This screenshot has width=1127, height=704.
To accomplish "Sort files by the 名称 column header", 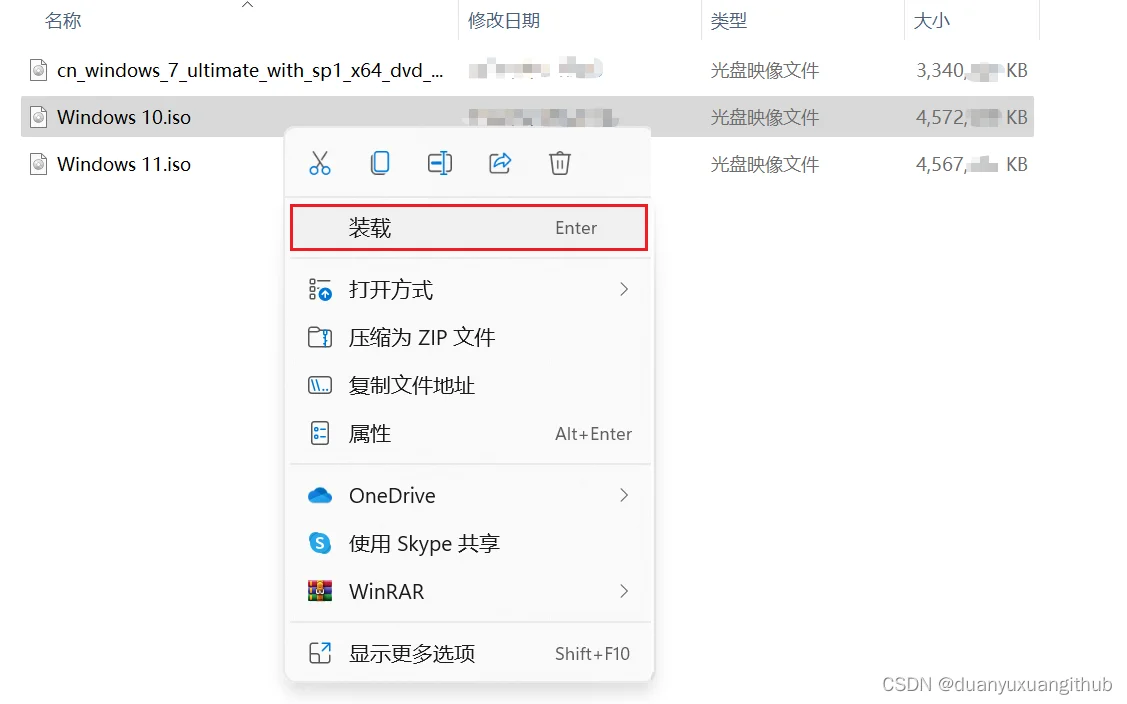I will point(63,21).
